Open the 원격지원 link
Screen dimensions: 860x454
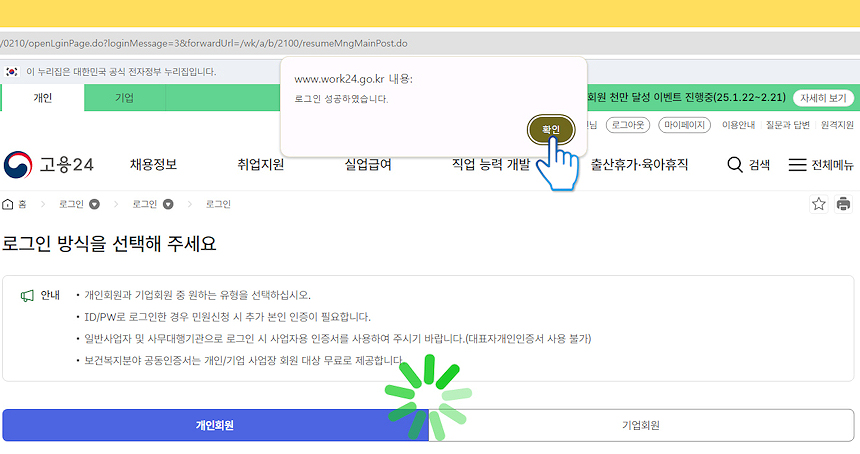coord(837,125)
